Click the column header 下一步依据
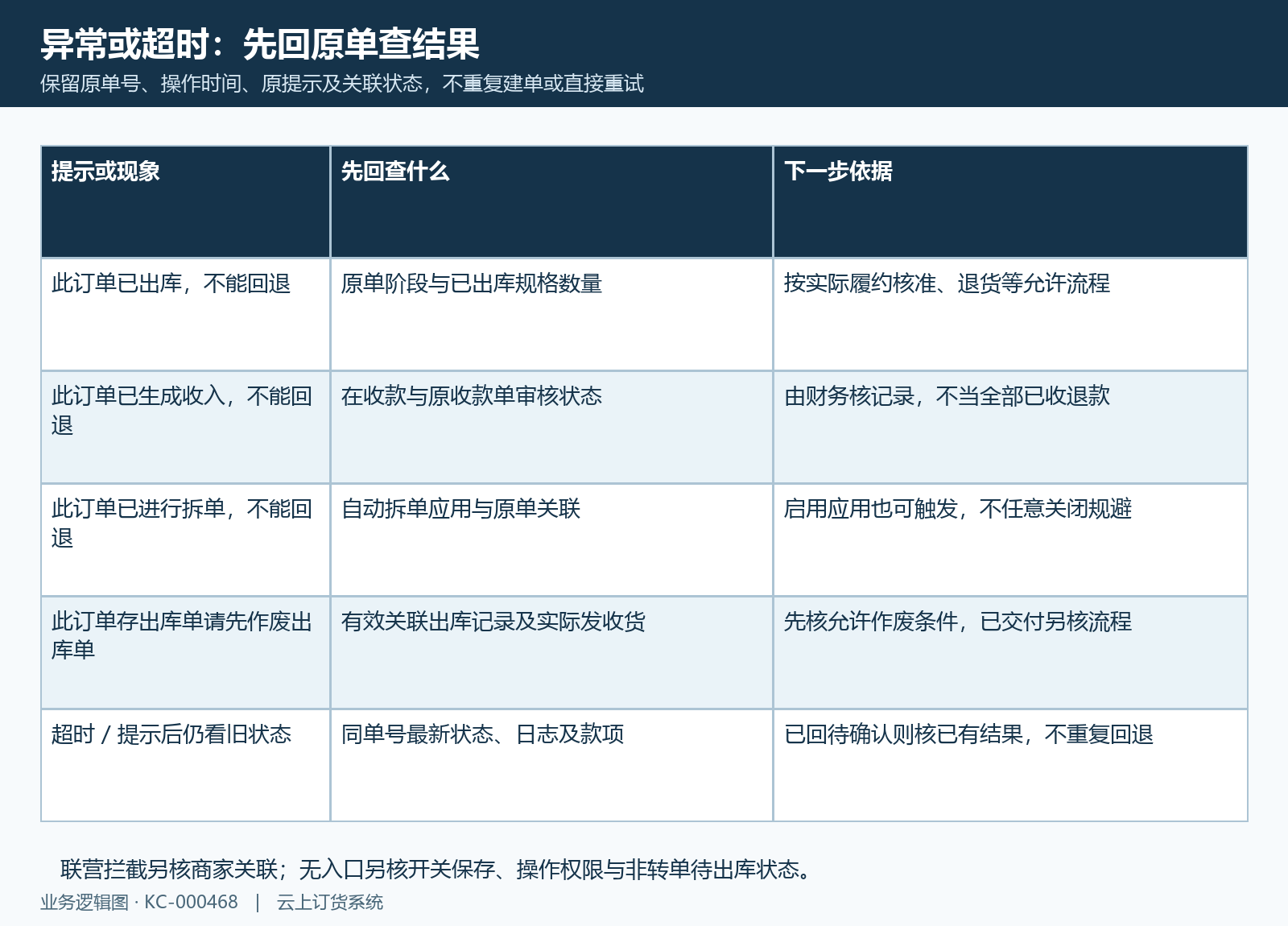Viewport: 1288px width, 926px height. [1010, 202]
